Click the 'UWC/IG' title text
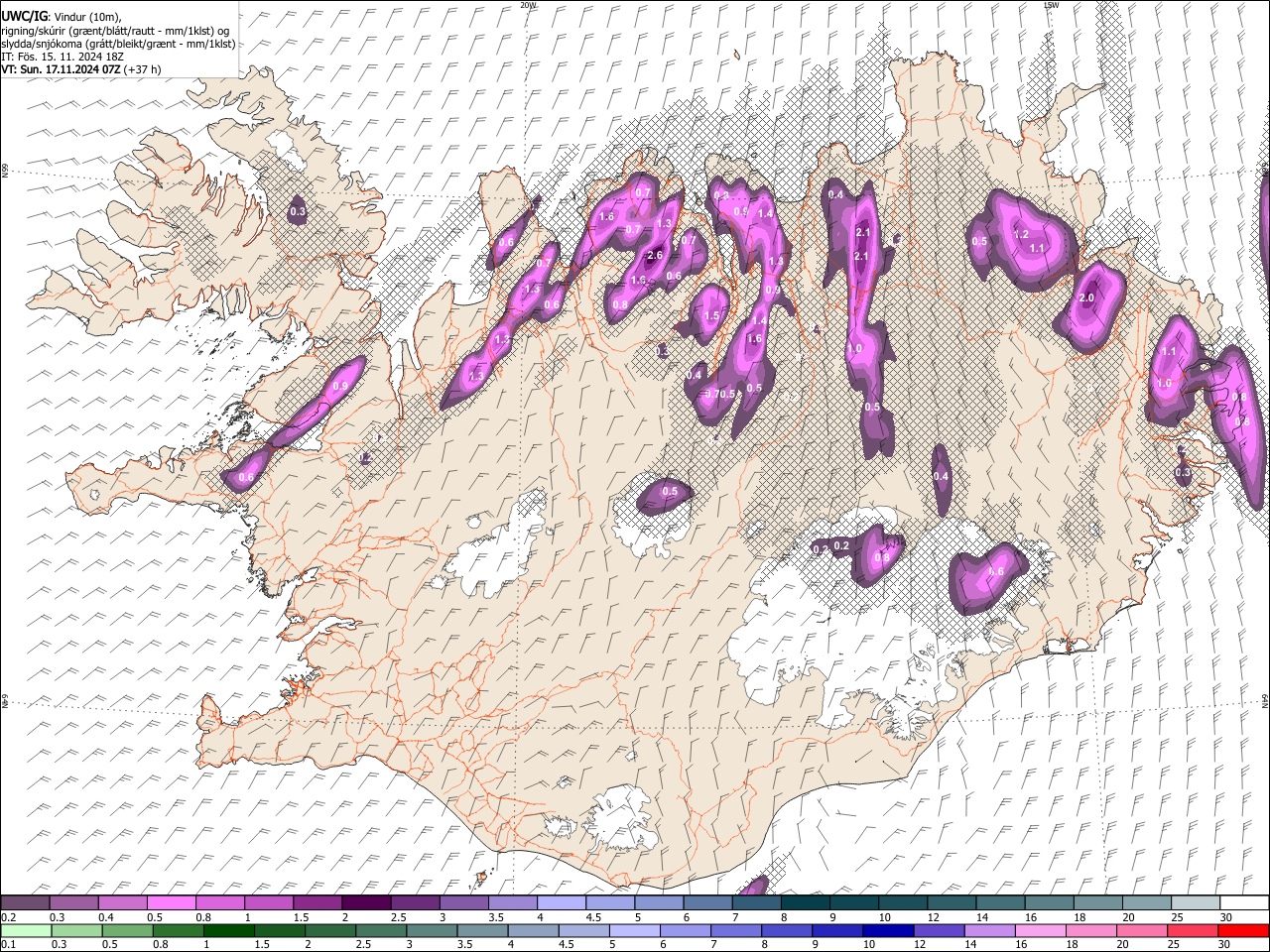The height and width of the screenshot is (952, 1270). pos(24,17)
